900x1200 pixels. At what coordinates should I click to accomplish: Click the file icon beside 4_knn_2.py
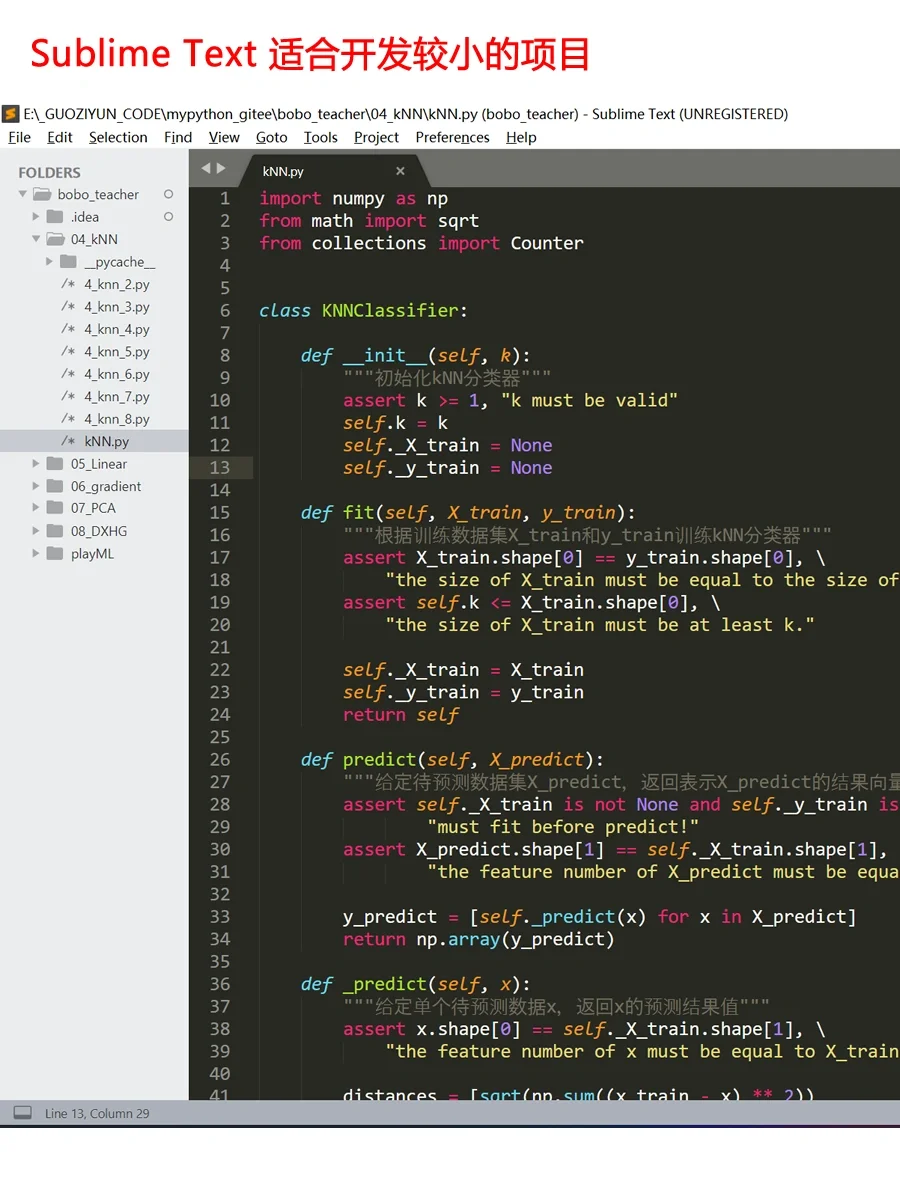[68, 285]
